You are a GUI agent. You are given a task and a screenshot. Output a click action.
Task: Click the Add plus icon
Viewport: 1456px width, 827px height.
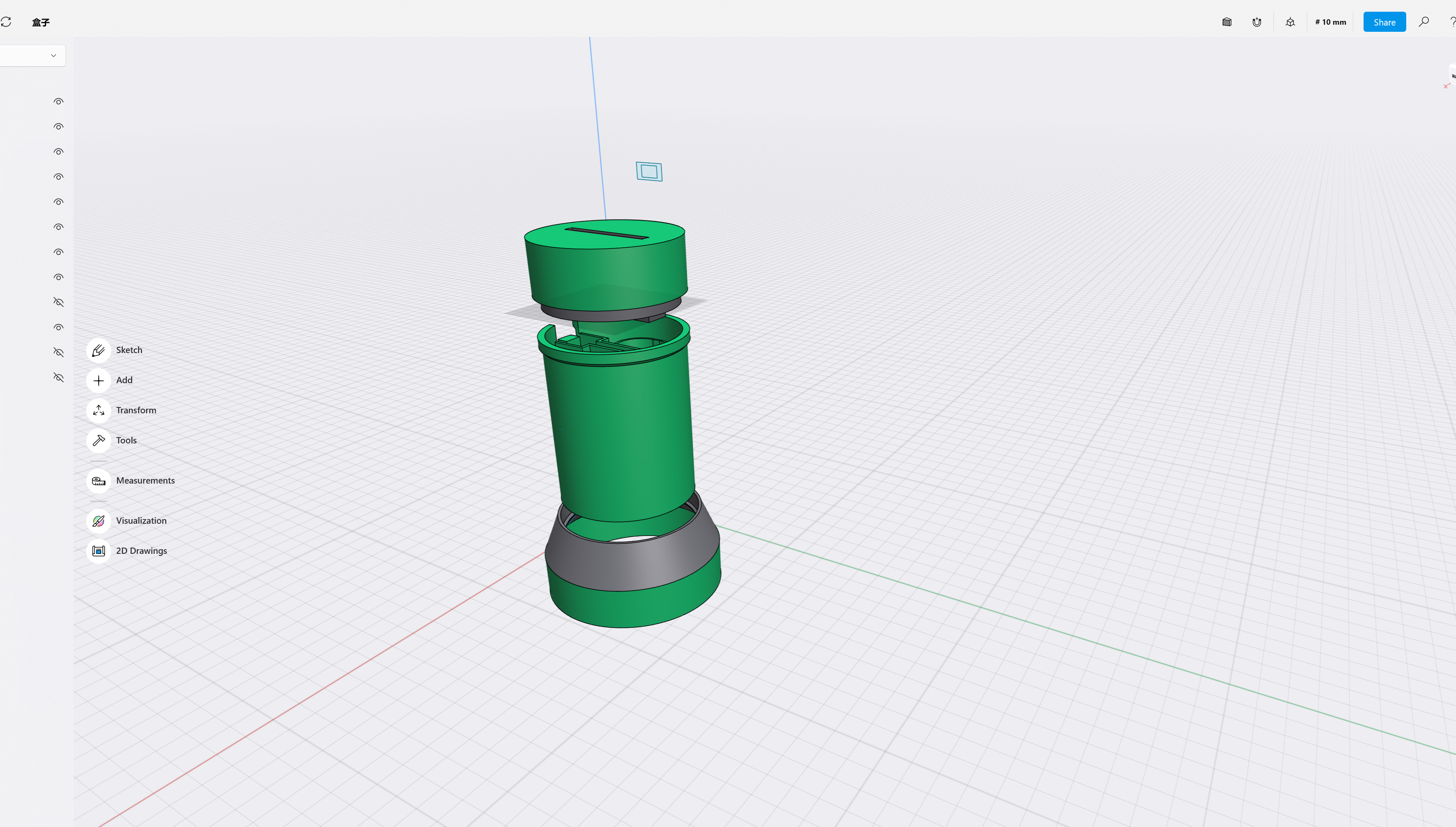(x=98, y=380)
